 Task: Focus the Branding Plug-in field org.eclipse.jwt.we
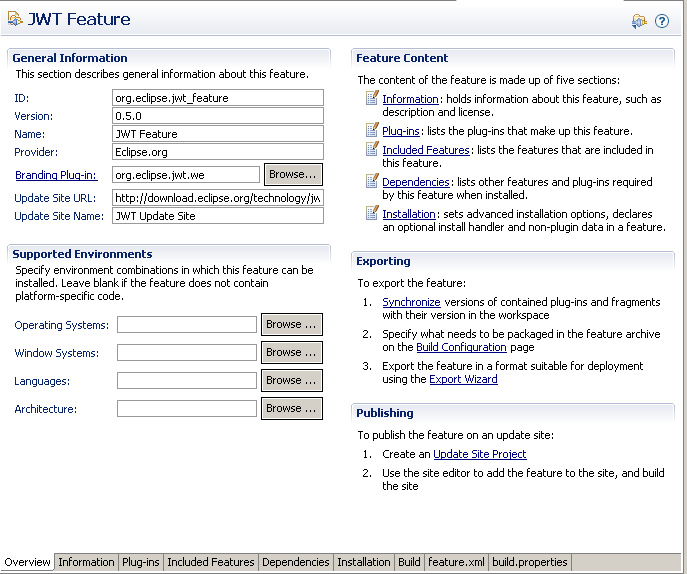coord(186,175)
